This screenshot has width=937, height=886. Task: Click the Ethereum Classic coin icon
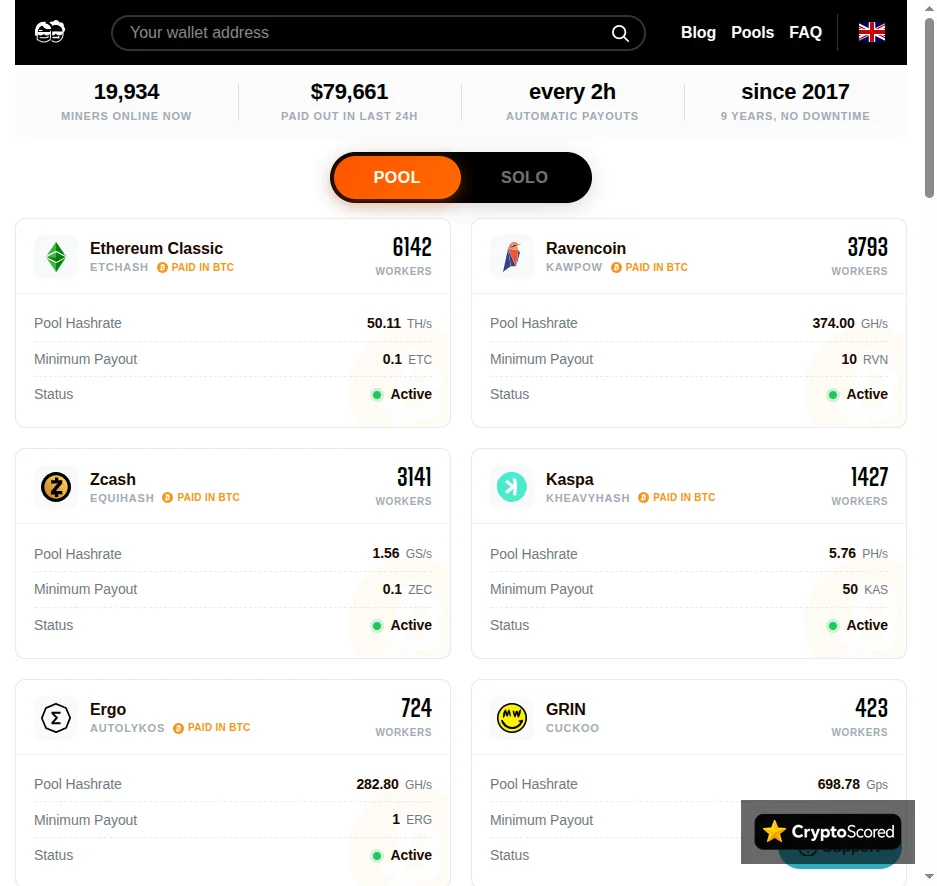click(x=56, y=257)
